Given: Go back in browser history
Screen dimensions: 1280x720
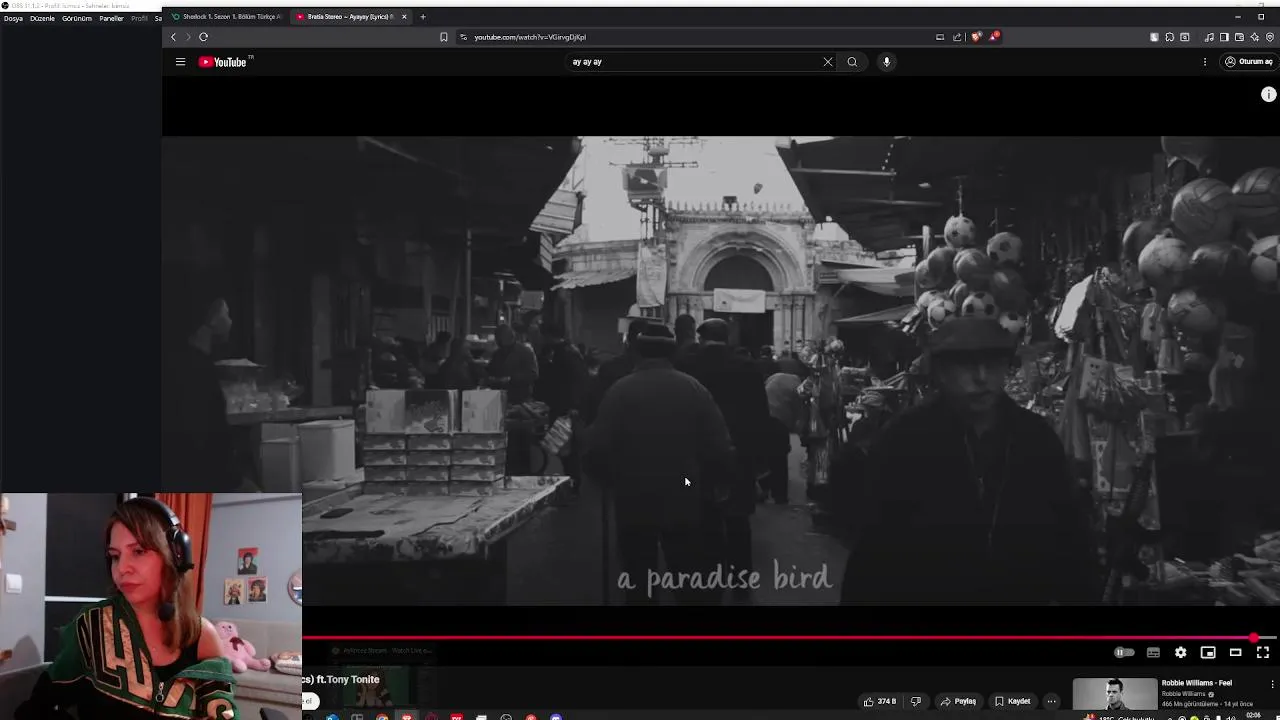Looking at the screenshot, I should pos(173,37).
